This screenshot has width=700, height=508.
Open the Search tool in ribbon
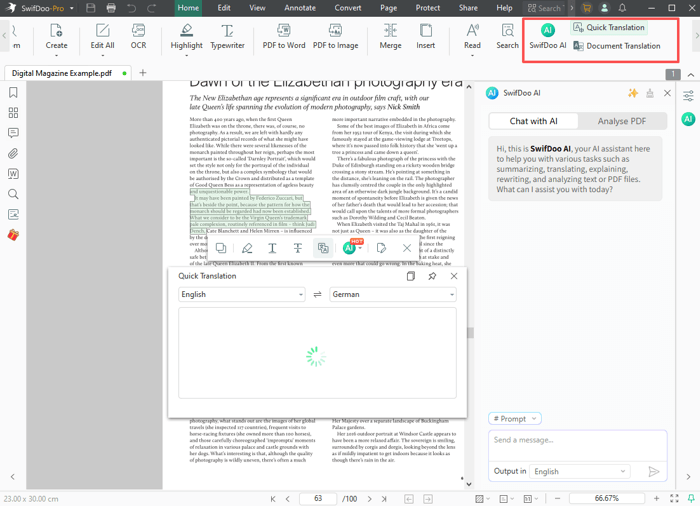click(508, 37)
